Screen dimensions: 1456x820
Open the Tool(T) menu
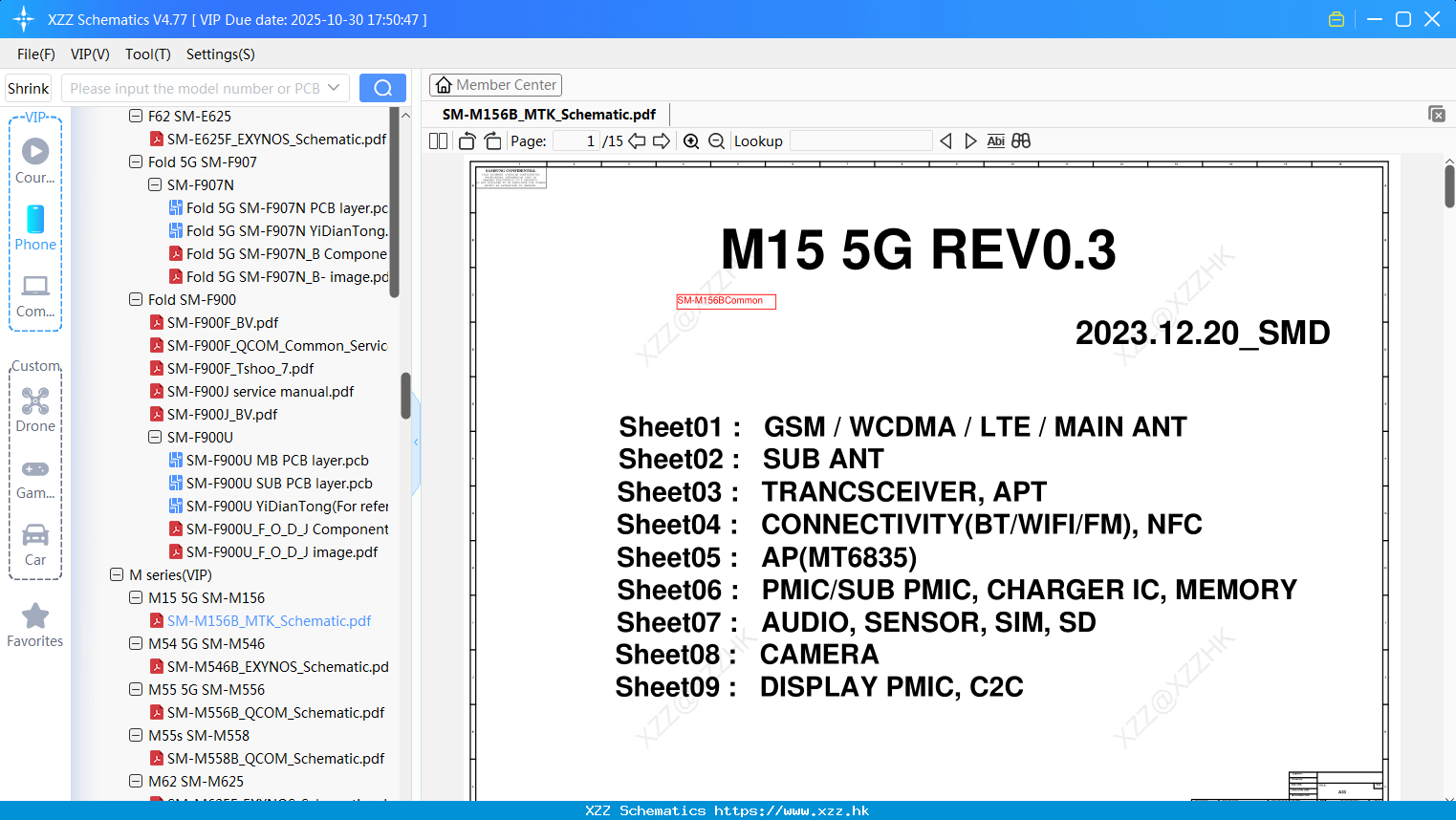pyautogui.click(x=148, y=54)
